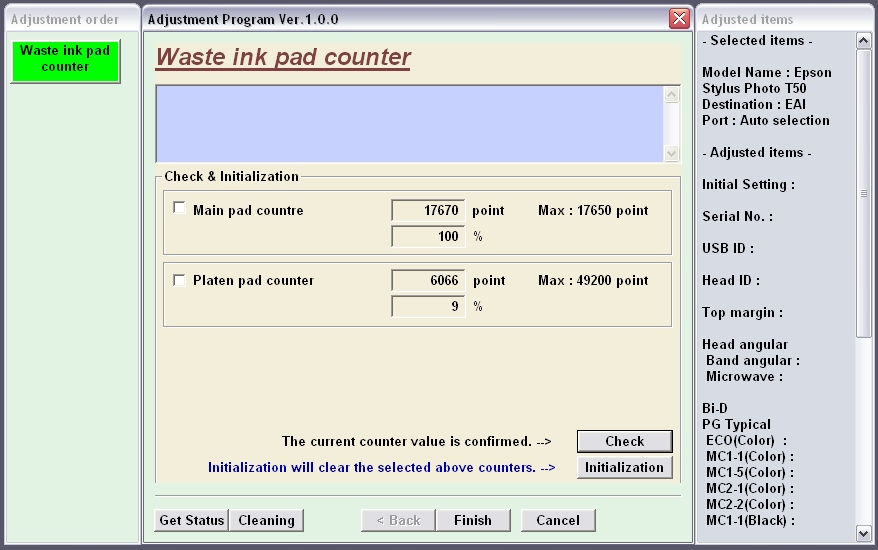Click 'Port : Auto selection' text
Viewport: 878px width, 550px height.
[765, 120]
